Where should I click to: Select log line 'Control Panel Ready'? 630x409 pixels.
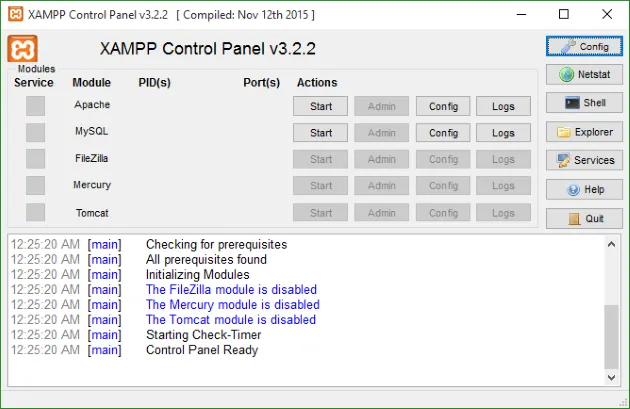(x=202, y=350)
